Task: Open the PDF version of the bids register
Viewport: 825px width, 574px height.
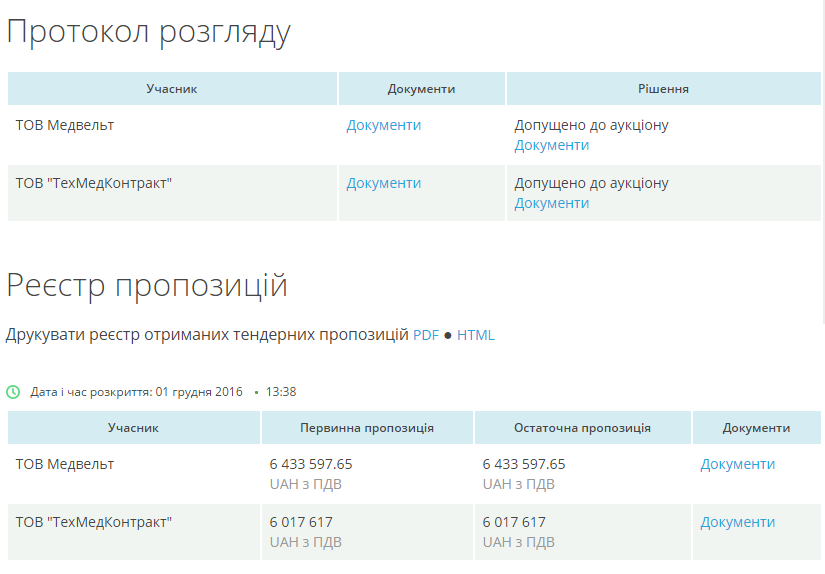Action: pos(426,335)
